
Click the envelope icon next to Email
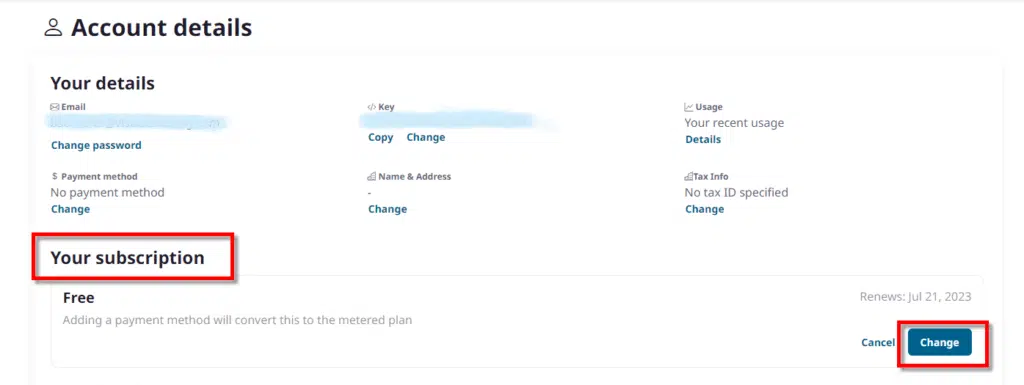pos(55,107)
